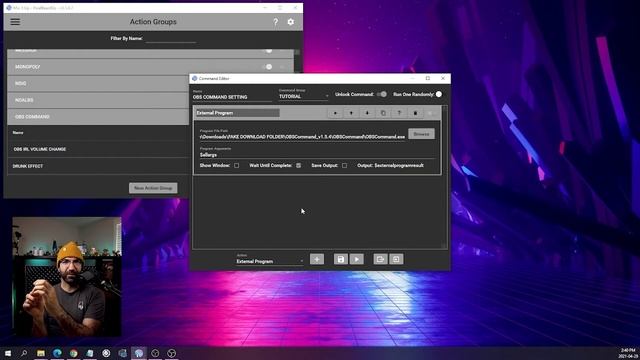Screen dimensions: 640x360
Task: Test run the command with play button
Action: point(356,259)
